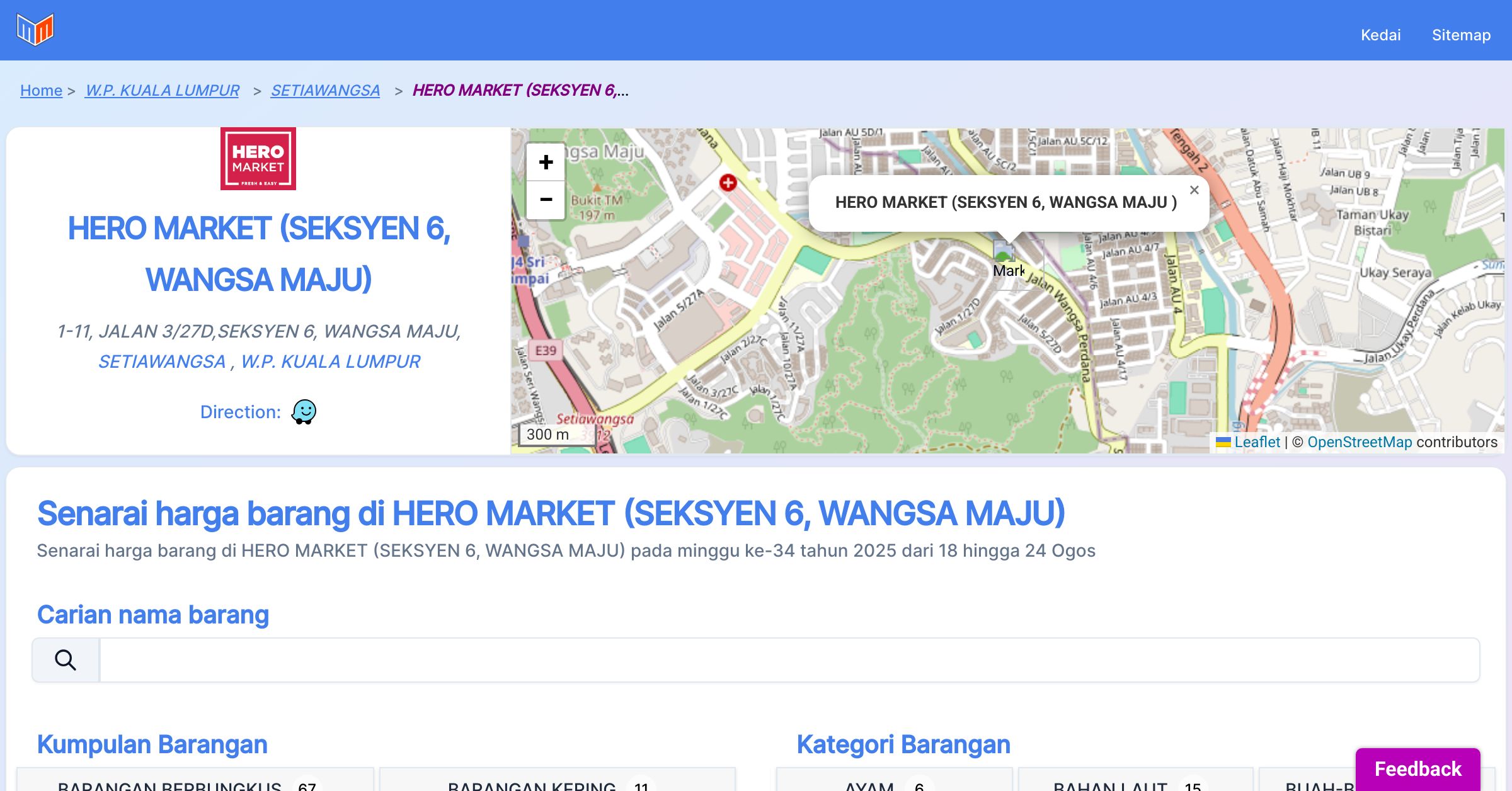Click the red hospital marker on the map
Screen dimensions: 1512x791
(728, 183)
